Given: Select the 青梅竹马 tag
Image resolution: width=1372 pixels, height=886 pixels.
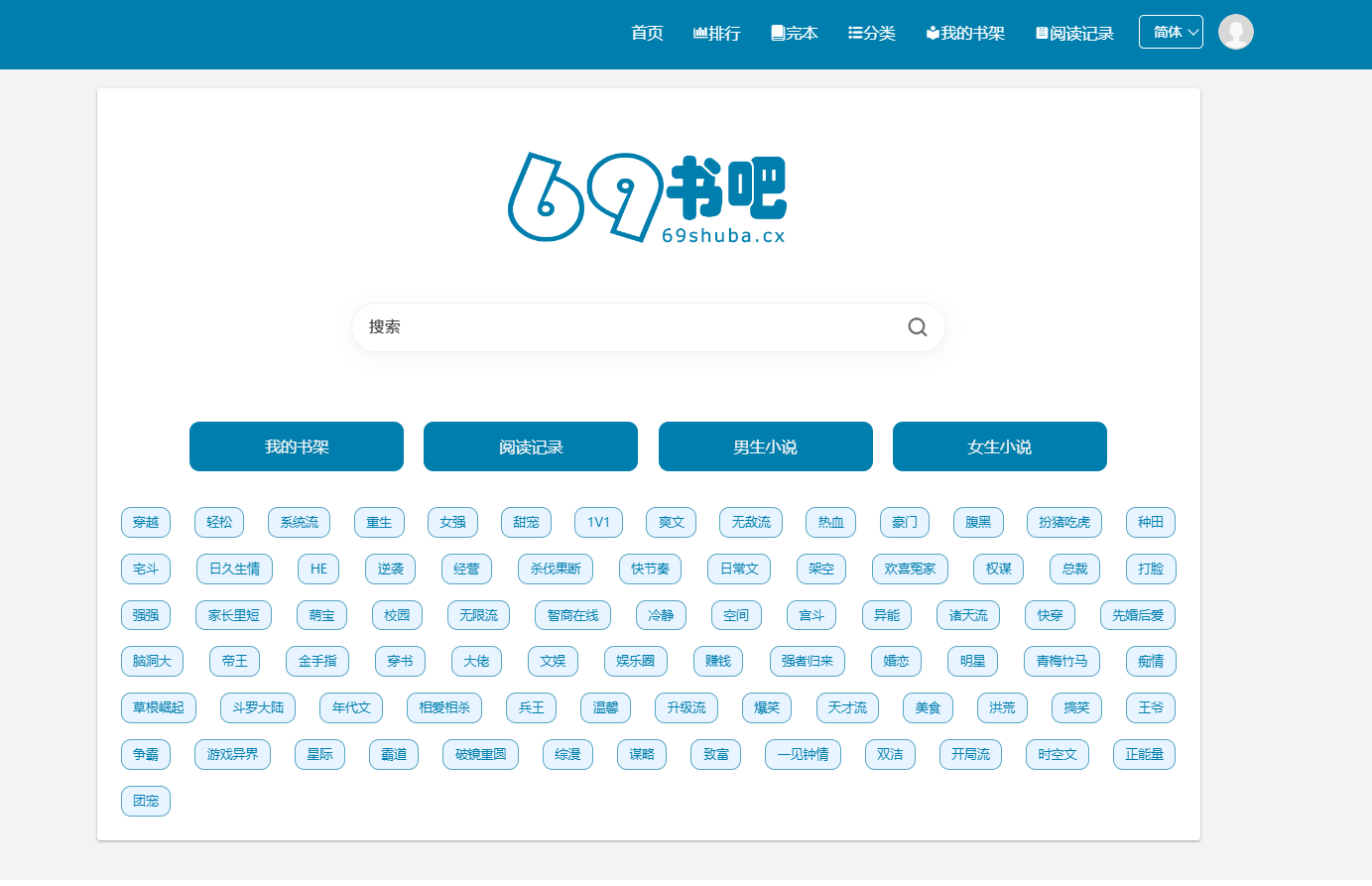Looking at the screenshot, I should tap(1061, 661).
